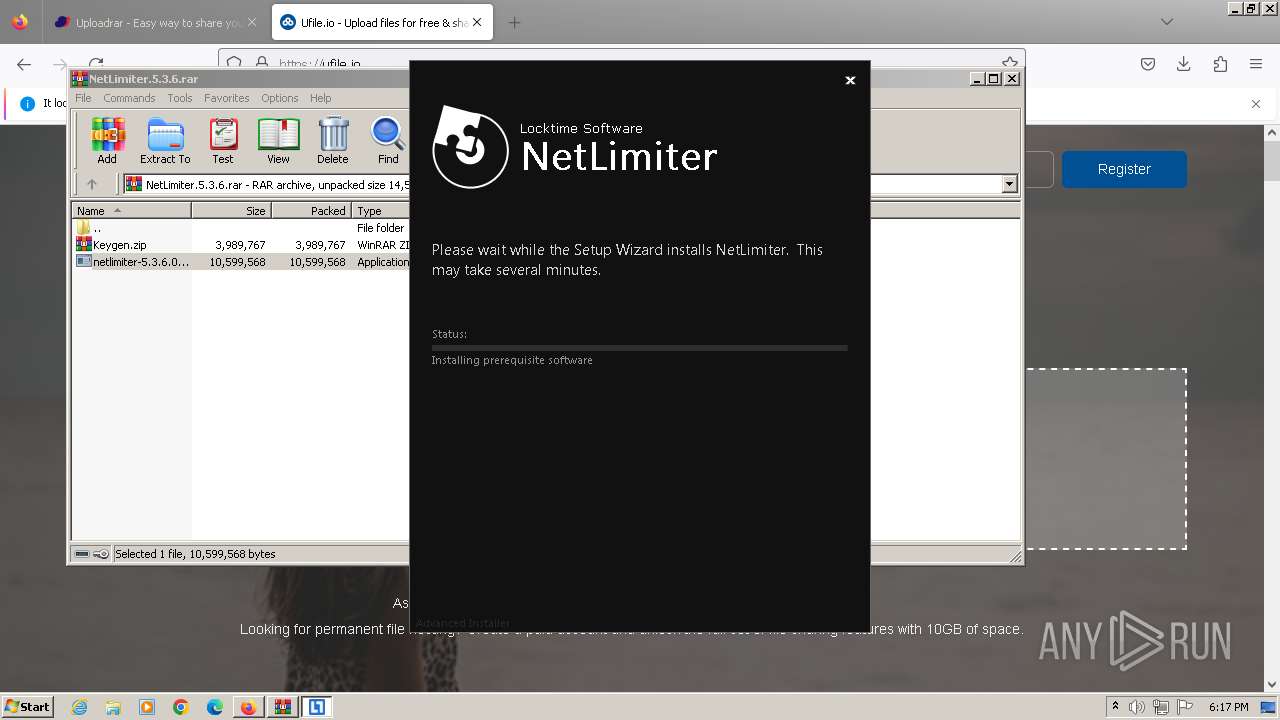The width and height of the screenshot is (1280, 720).
Task: Open Firefox Pocket save icon
Action: pos(1148,64)
